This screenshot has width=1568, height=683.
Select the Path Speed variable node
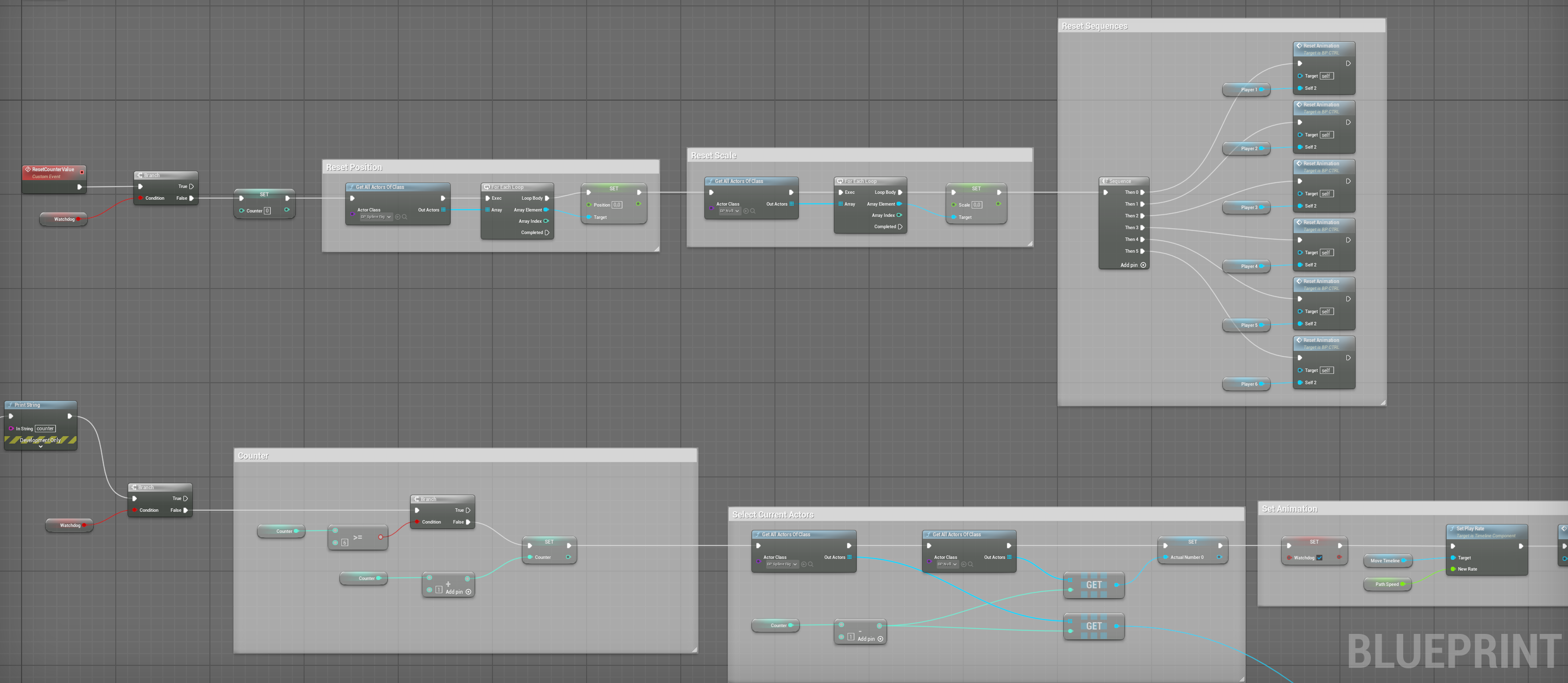pyautogui.click(x=1388, y=584)
